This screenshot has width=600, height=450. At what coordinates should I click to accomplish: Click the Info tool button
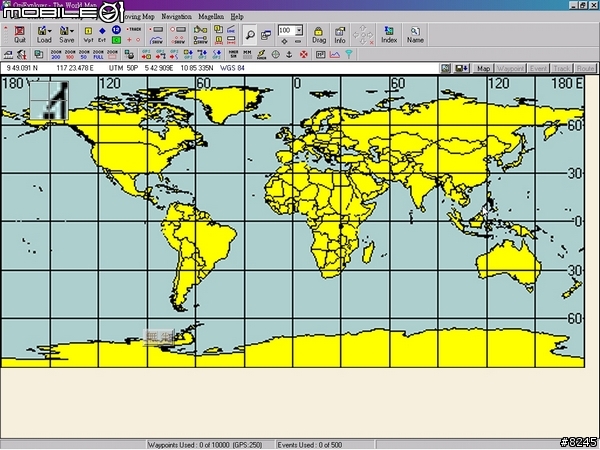point(340,34)
